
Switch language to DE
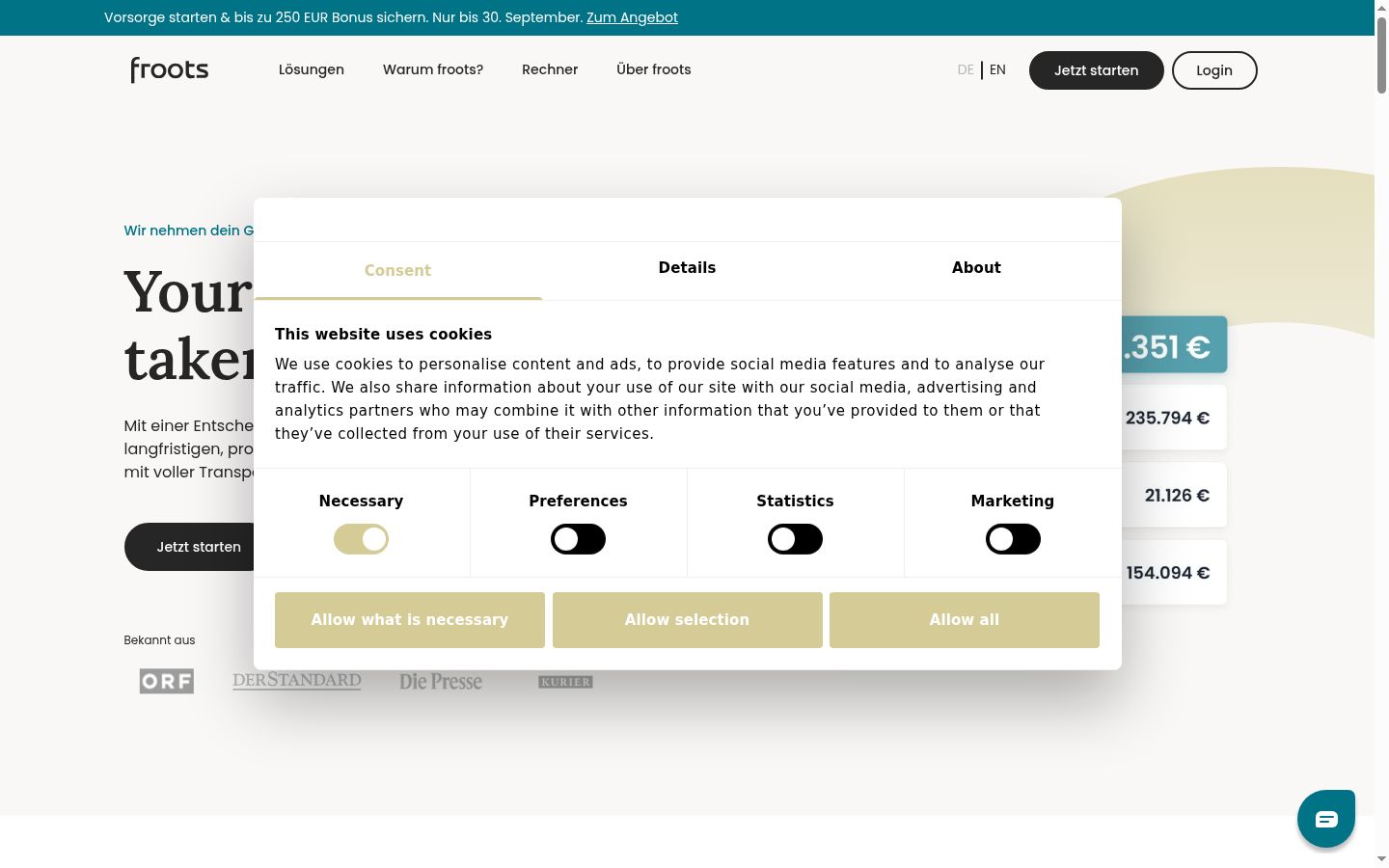[x=966, y=69]
